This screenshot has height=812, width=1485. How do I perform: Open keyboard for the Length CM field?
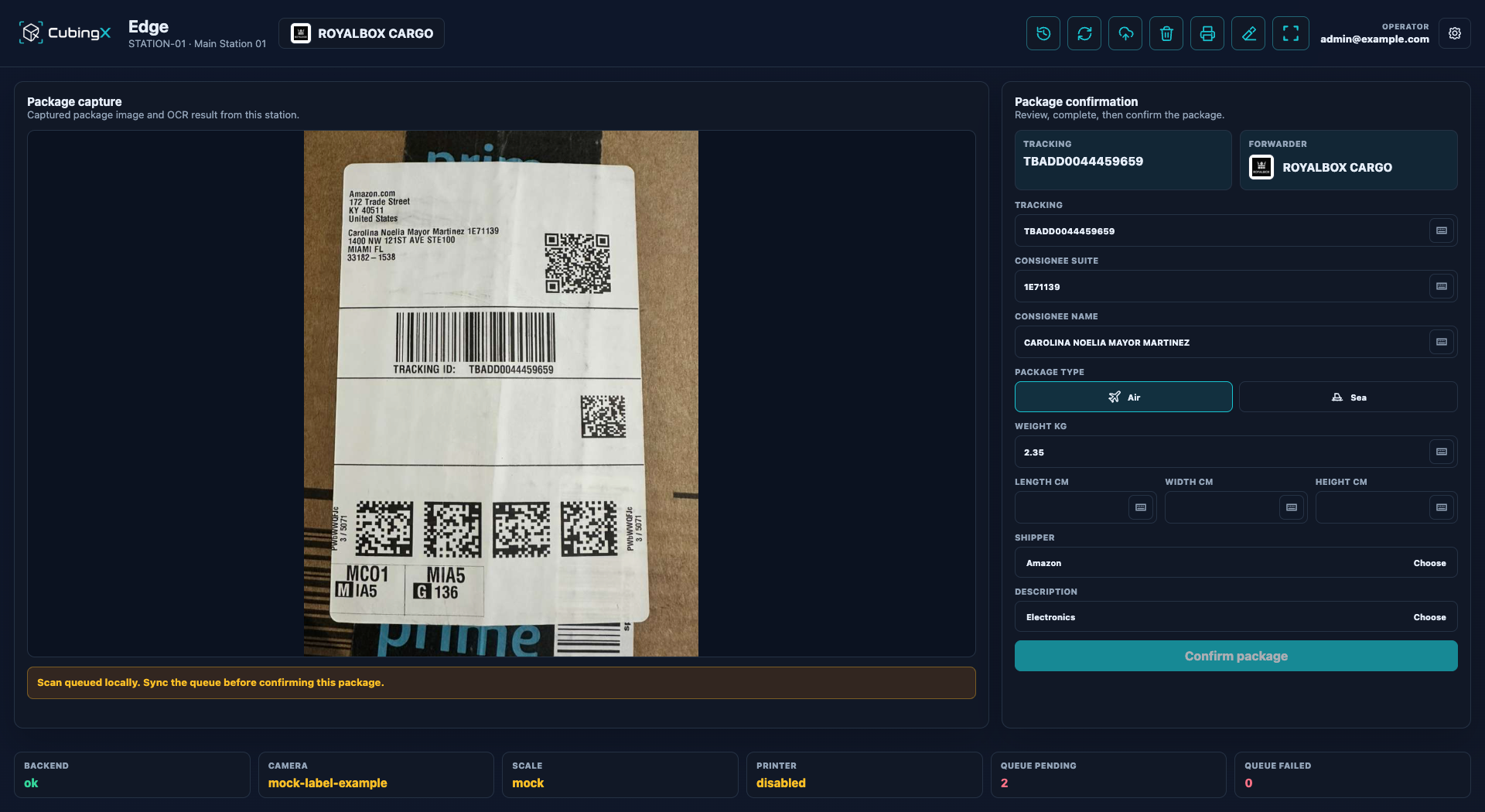coord(1141,507)
